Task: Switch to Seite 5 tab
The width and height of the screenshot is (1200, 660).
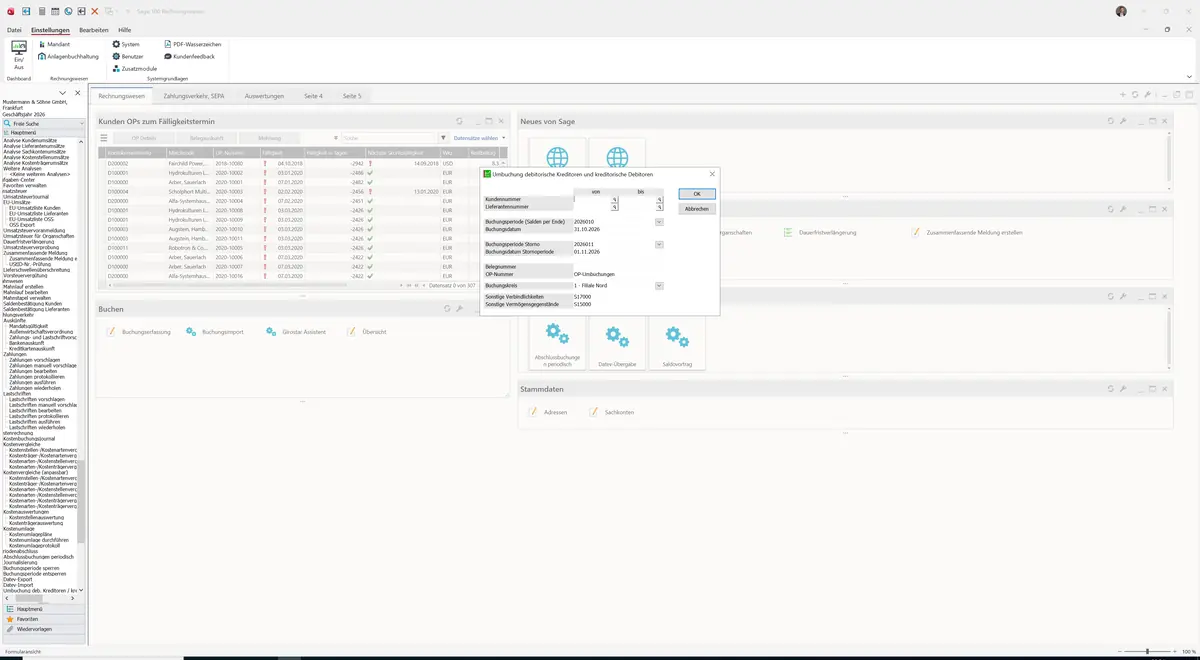Action: coord(352,96)
